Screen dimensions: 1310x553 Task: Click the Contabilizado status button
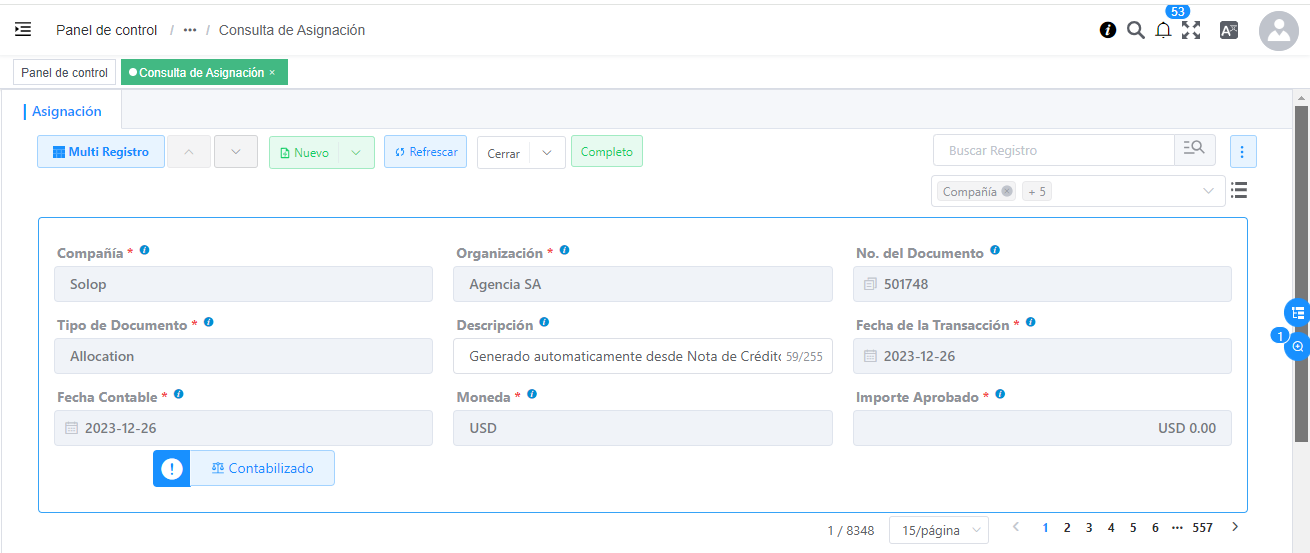click(262, 468)
